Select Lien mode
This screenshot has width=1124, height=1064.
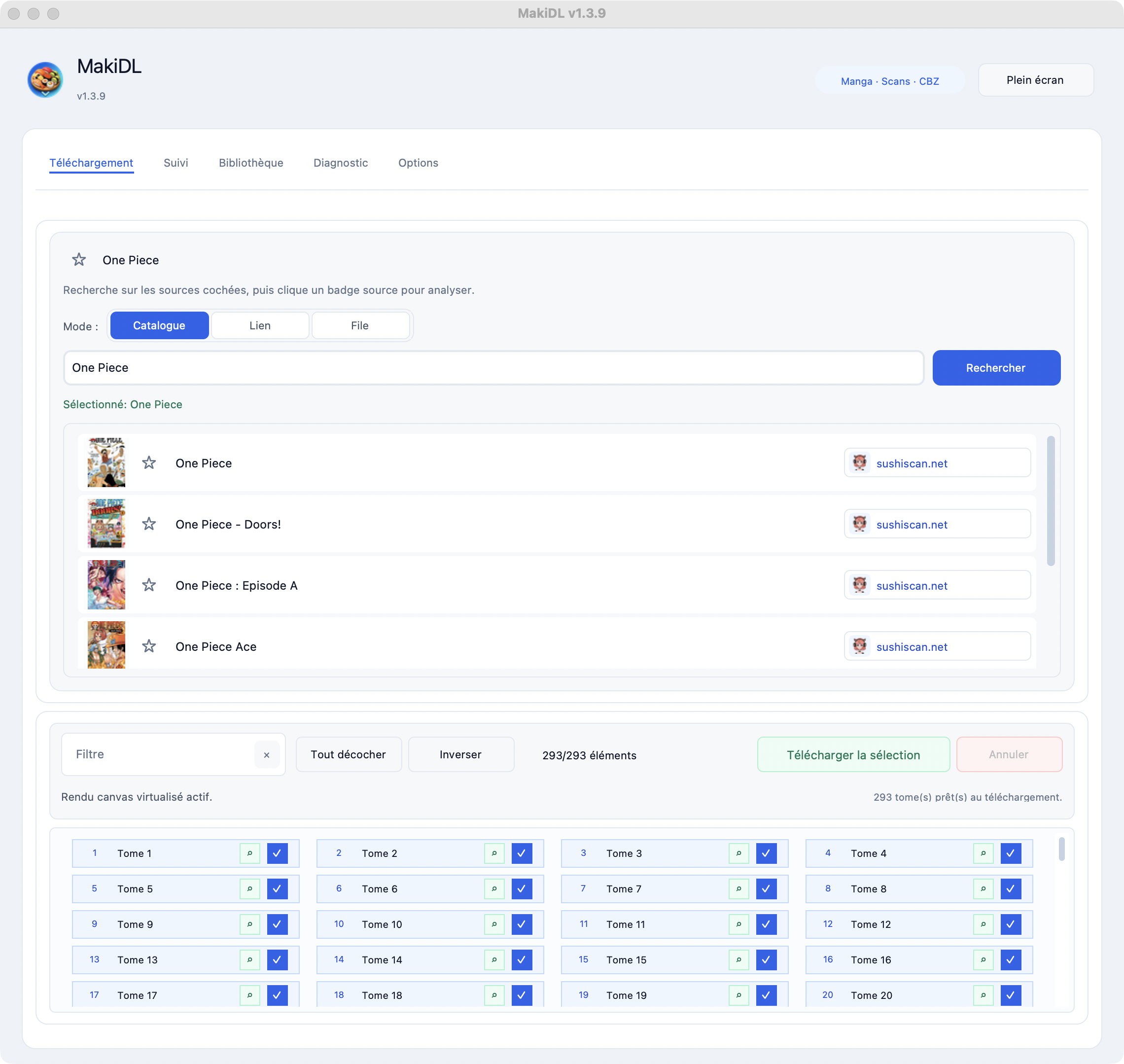click(260, 325)
